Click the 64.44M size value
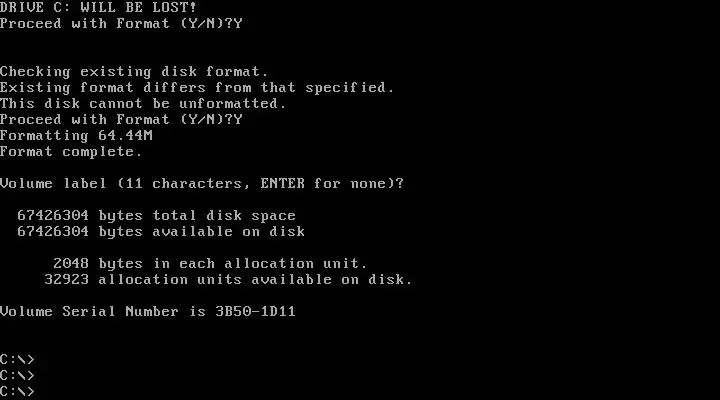The width and height of the screenshot is (720, 400). coord(125,135)
